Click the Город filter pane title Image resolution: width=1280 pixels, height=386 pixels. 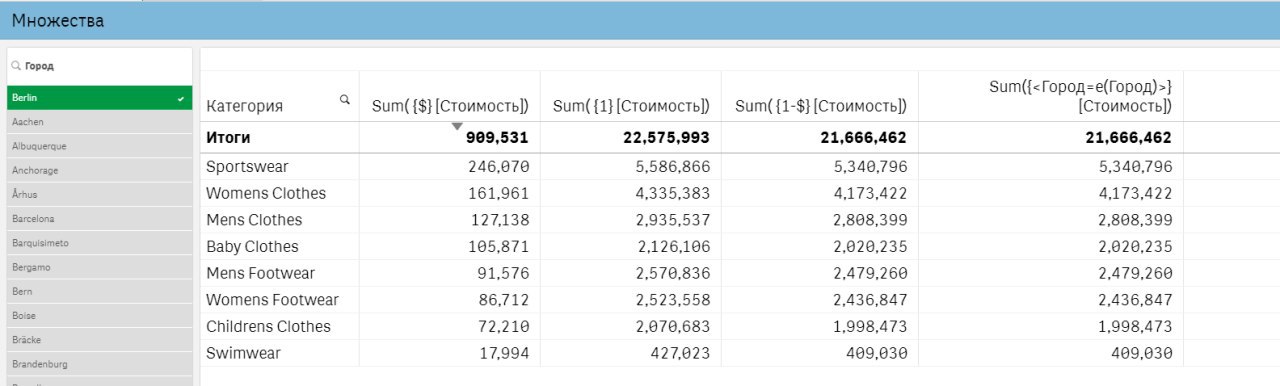(x=39, y=66)
